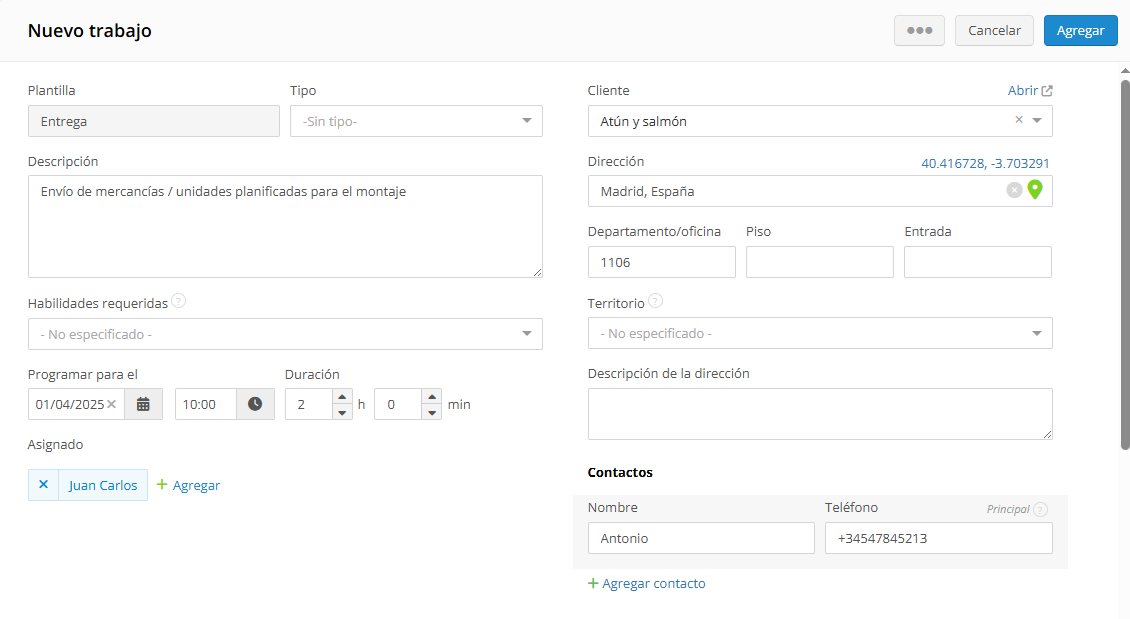Clear the Cliente selection Atún y salmón
The width and height of the screenshot is (1130, 619).
[x=1019, y=120]
